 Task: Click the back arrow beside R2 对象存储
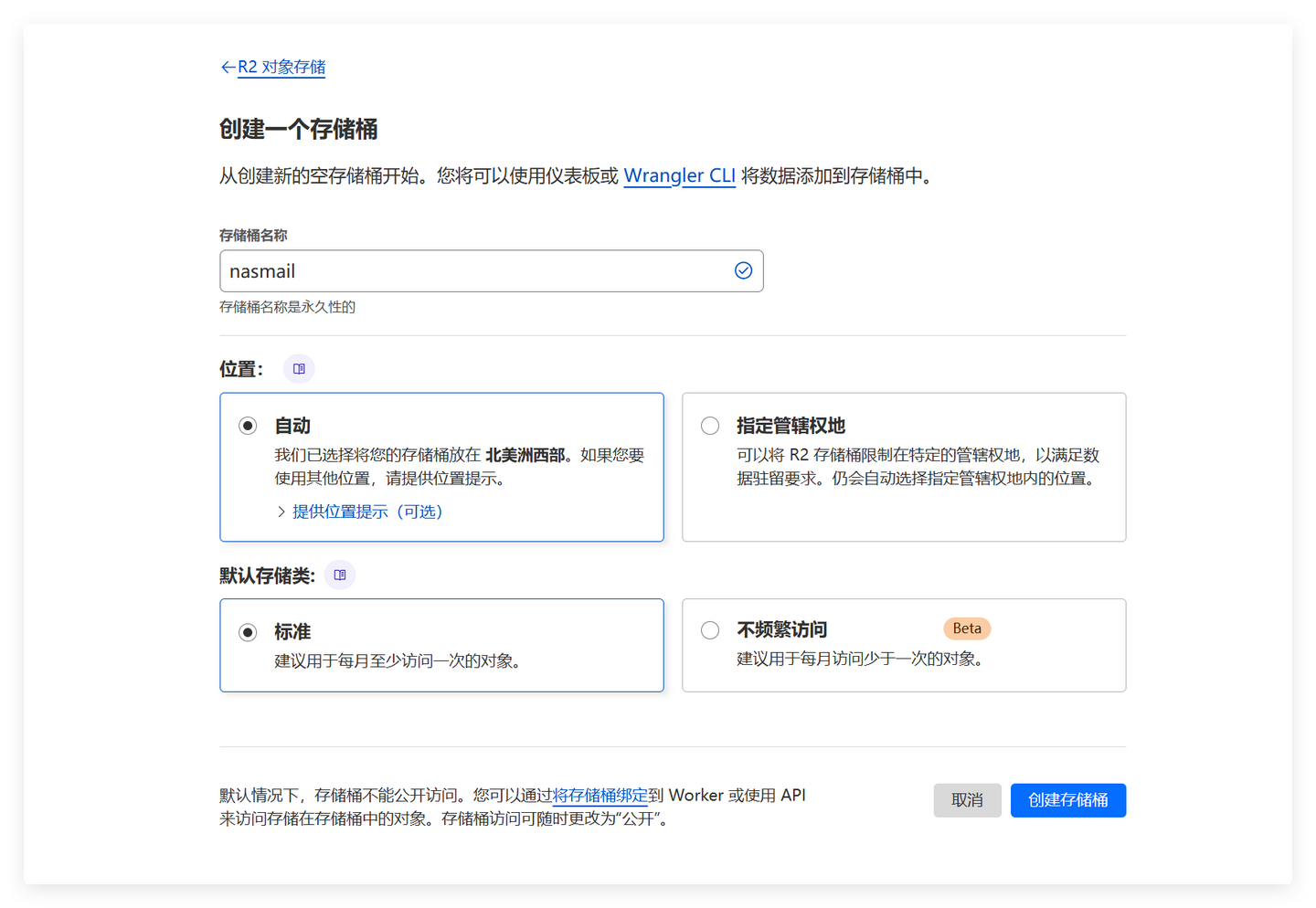click(228, 68)
